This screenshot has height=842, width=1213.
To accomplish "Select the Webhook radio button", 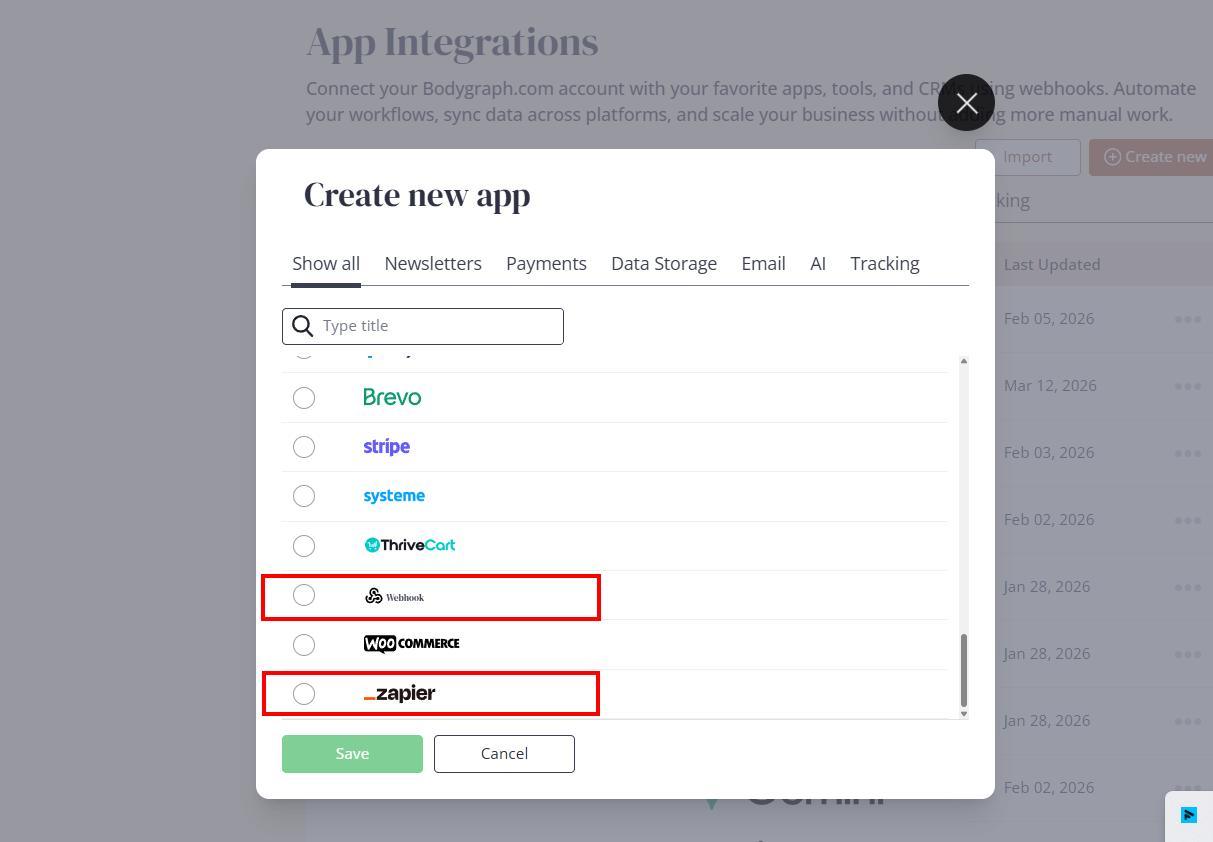I will (x=304, y=595).
